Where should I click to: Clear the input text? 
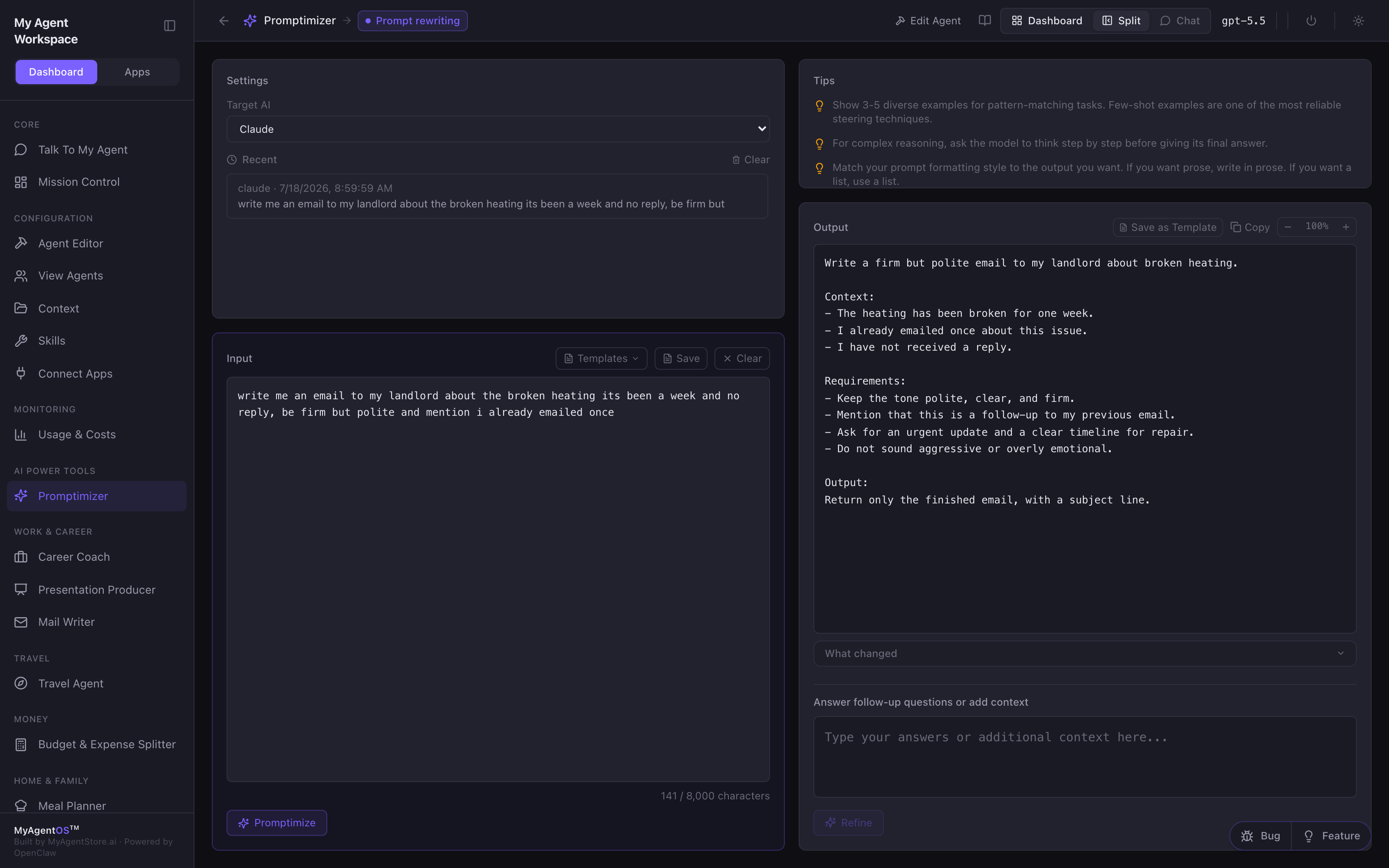coord(741,358)
